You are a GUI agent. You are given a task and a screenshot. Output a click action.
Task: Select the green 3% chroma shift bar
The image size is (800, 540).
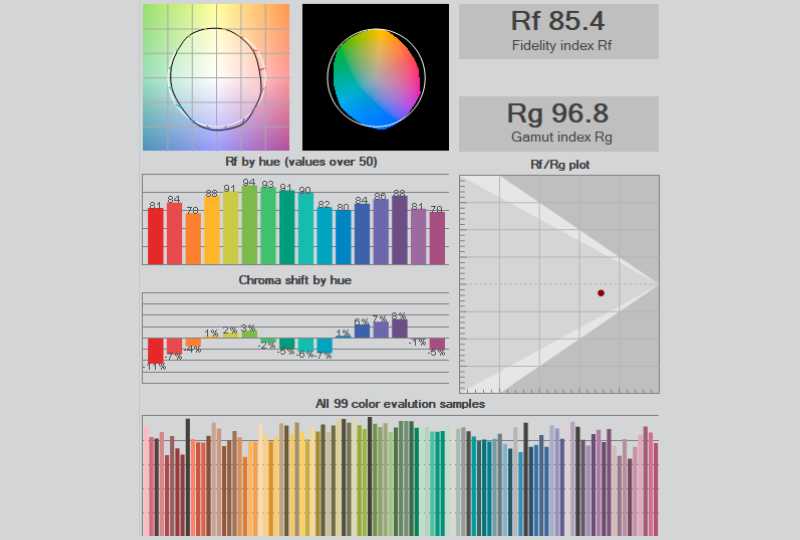pos(249,334)
